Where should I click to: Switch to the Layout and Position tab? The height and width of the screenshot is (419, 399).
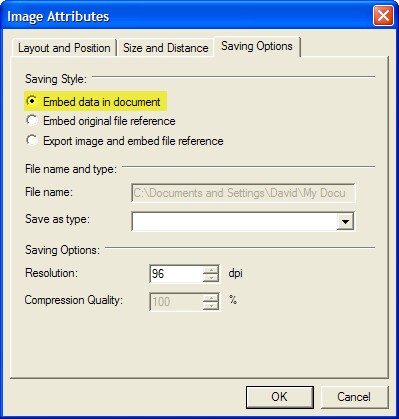[64, 48]
